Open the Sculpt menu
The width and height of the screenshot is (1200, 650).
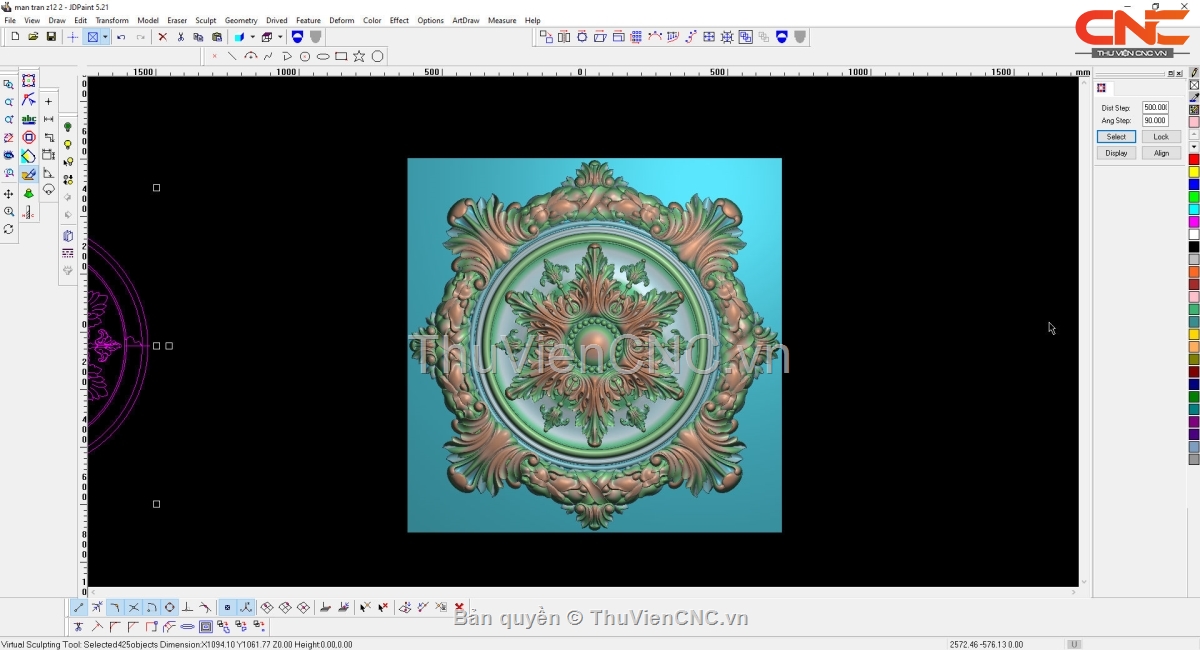click(205, 20)
